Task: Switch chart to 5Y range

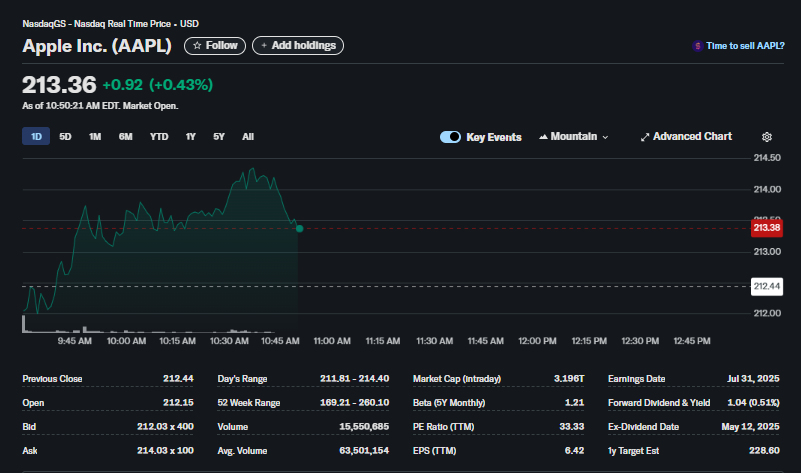Action: pos(219,136)
